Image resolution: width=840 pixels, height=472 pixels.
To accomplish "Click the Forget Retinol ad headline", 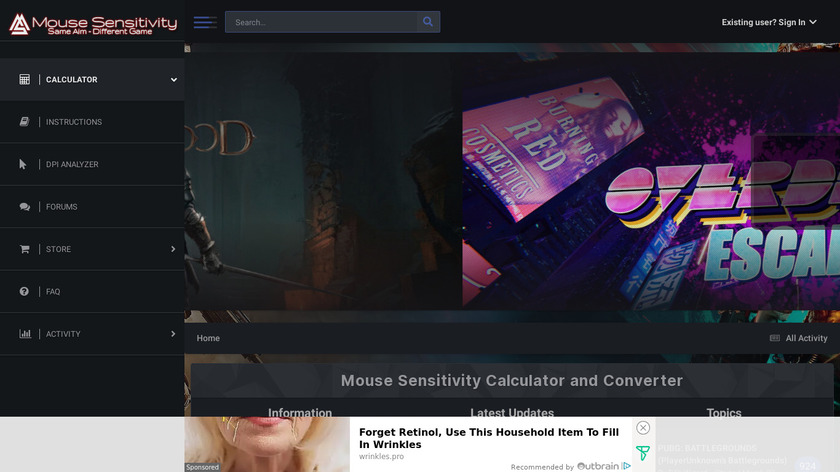I will click(489, 438).
